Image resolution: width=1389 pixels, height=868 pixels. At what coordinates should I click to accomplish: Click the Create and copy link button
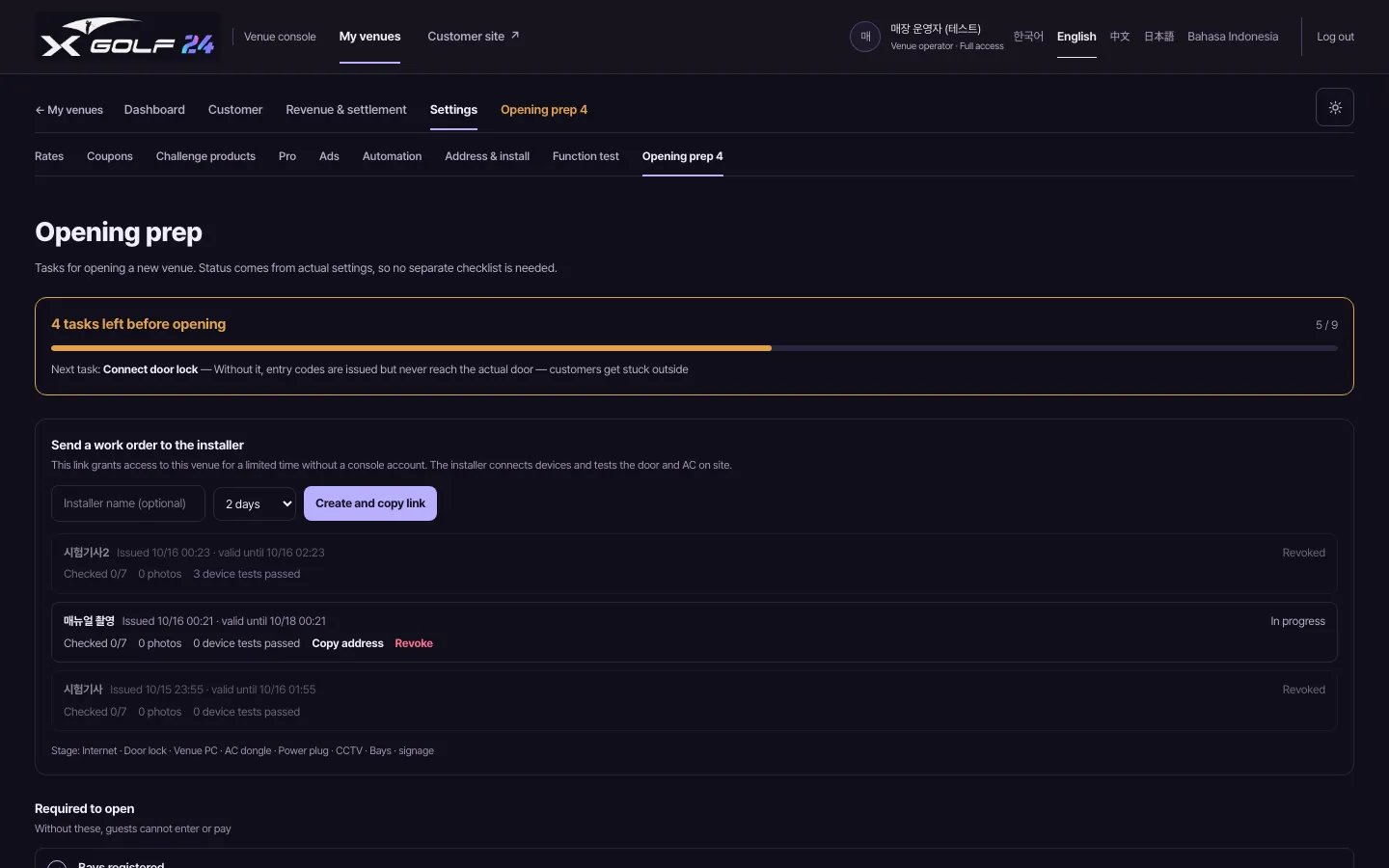(x=370, y=503)
